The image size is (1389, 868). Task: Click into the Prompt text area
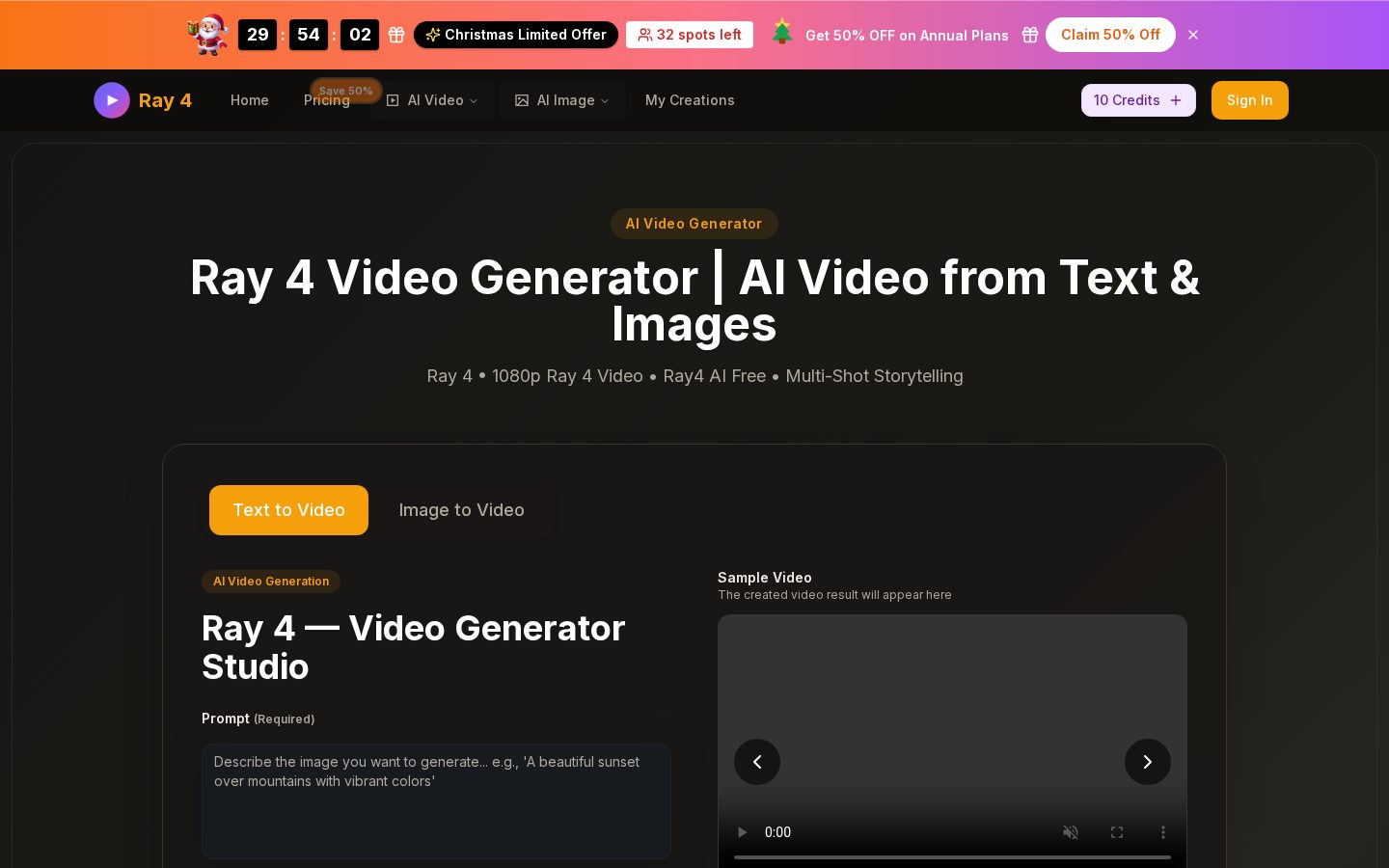(x=436, y=800)
